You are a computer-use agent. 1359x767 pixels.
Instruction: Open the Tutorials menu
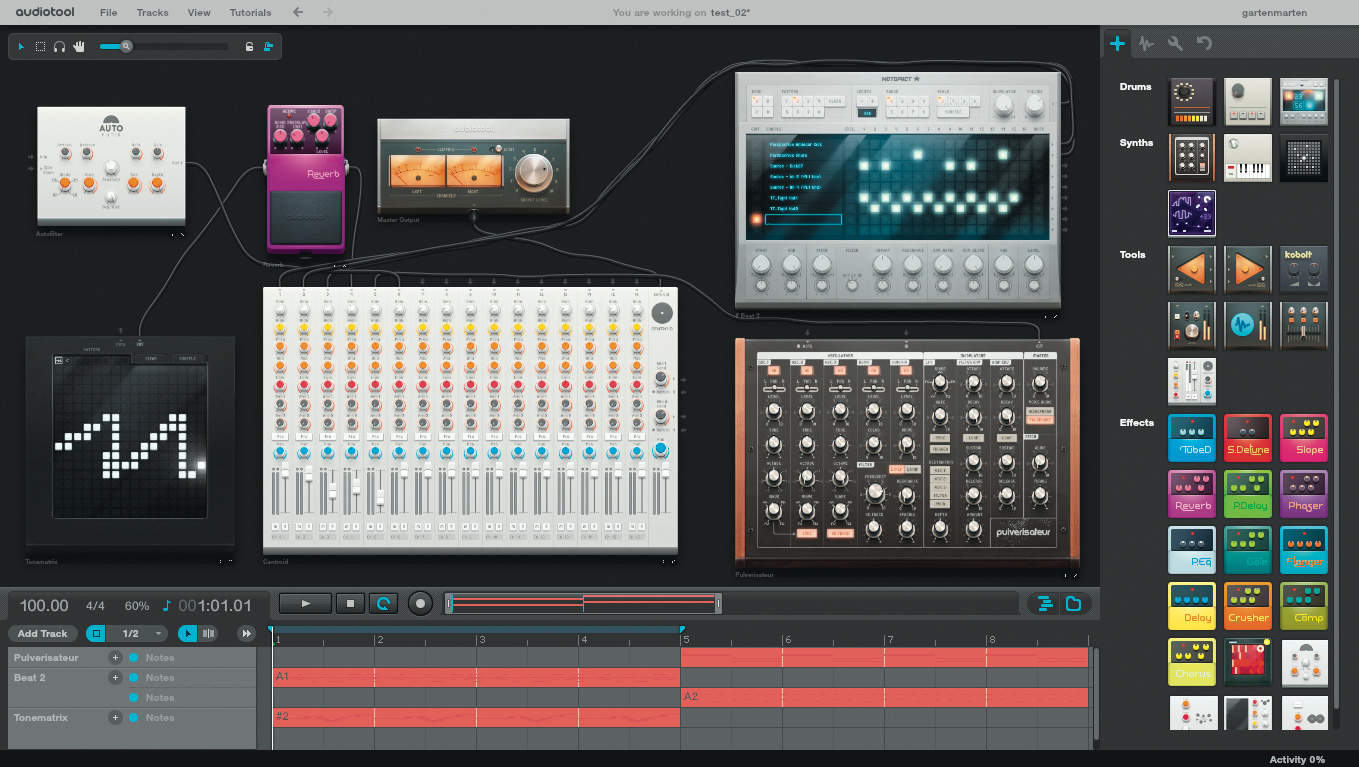tap(250, 13)
